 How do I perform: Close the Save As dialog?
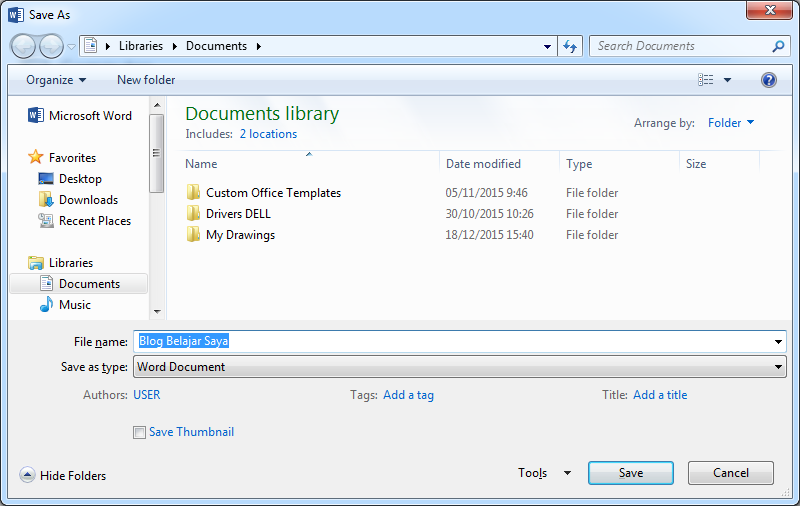pyautogui.click(x=770, y=10)
